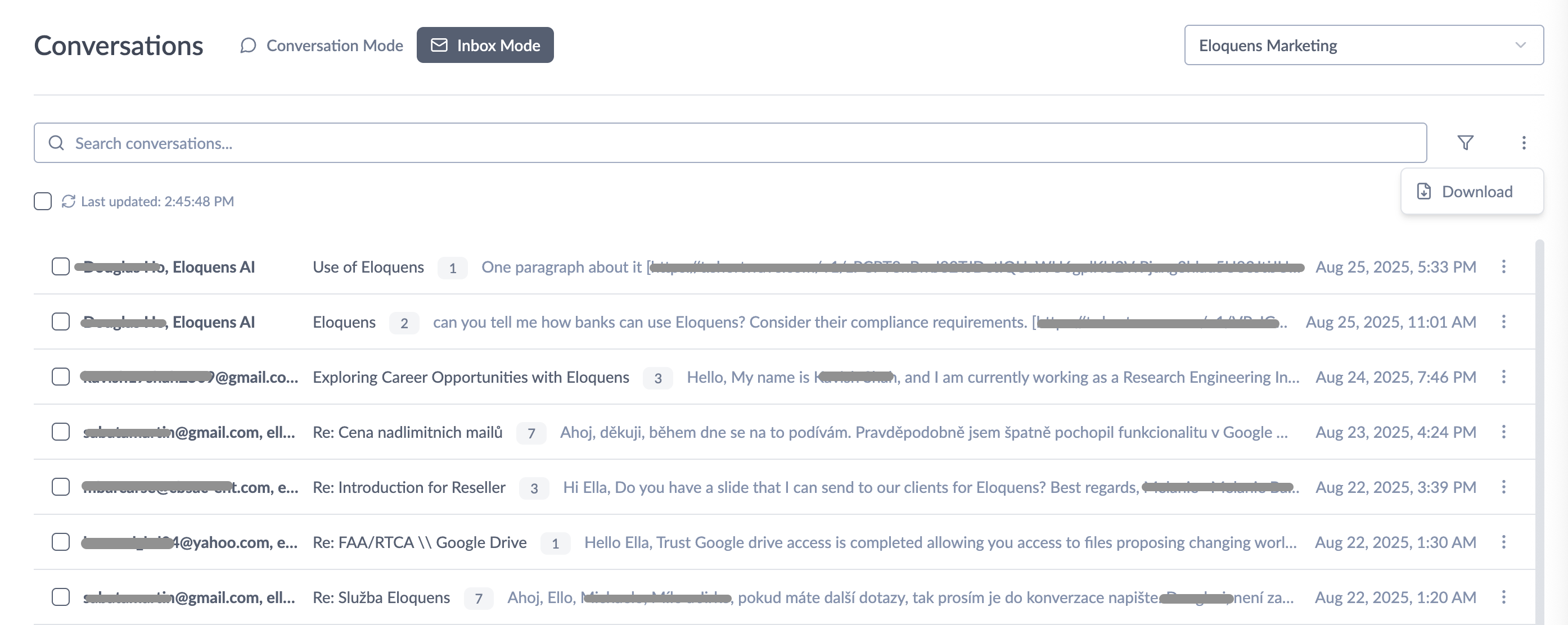Viewport: 1568px width, 625px height.
Task: Click the message count badge of Služba Eloquens
Action: tap(479, 598)
